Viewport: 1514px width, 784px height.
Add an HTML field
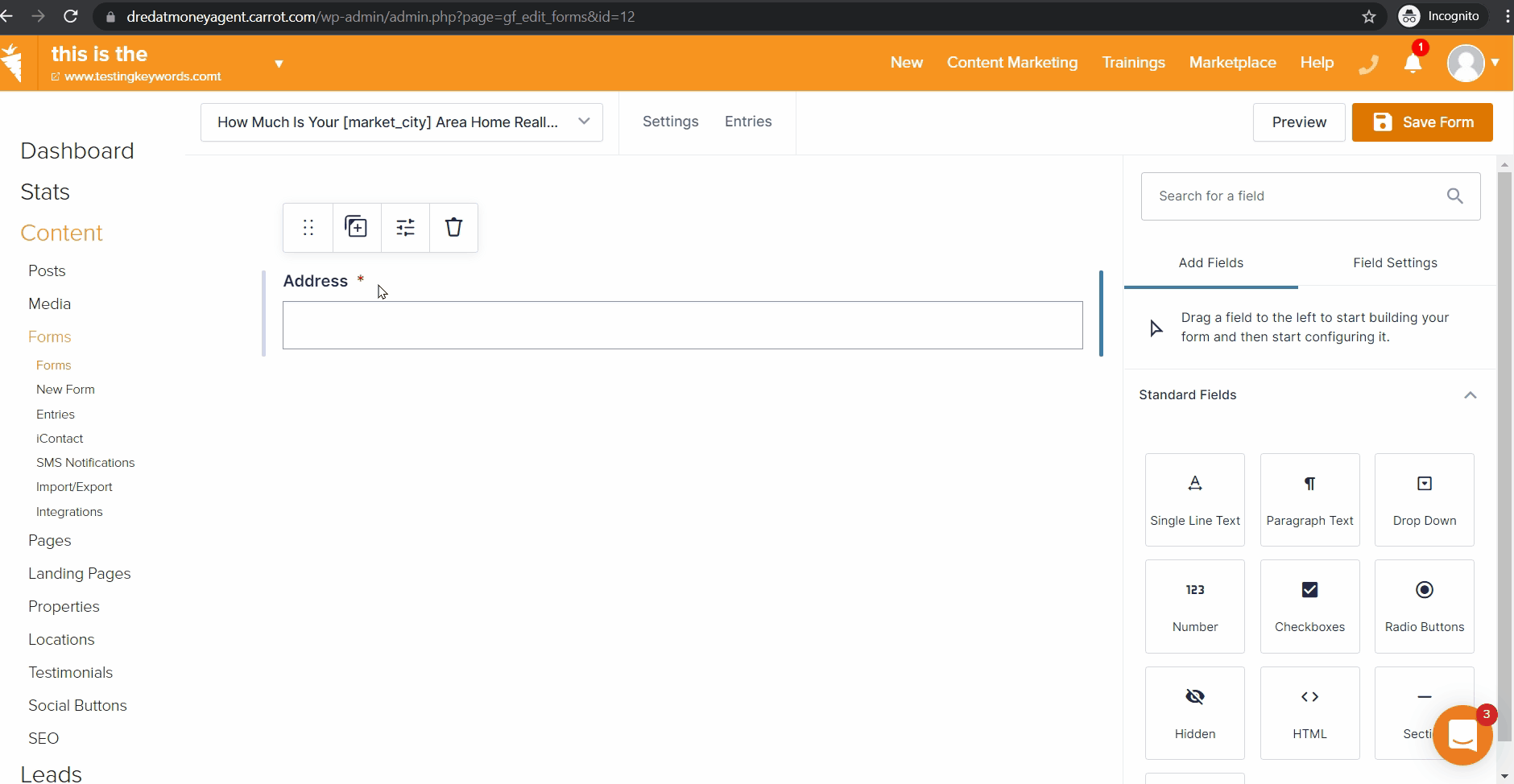1309,713
